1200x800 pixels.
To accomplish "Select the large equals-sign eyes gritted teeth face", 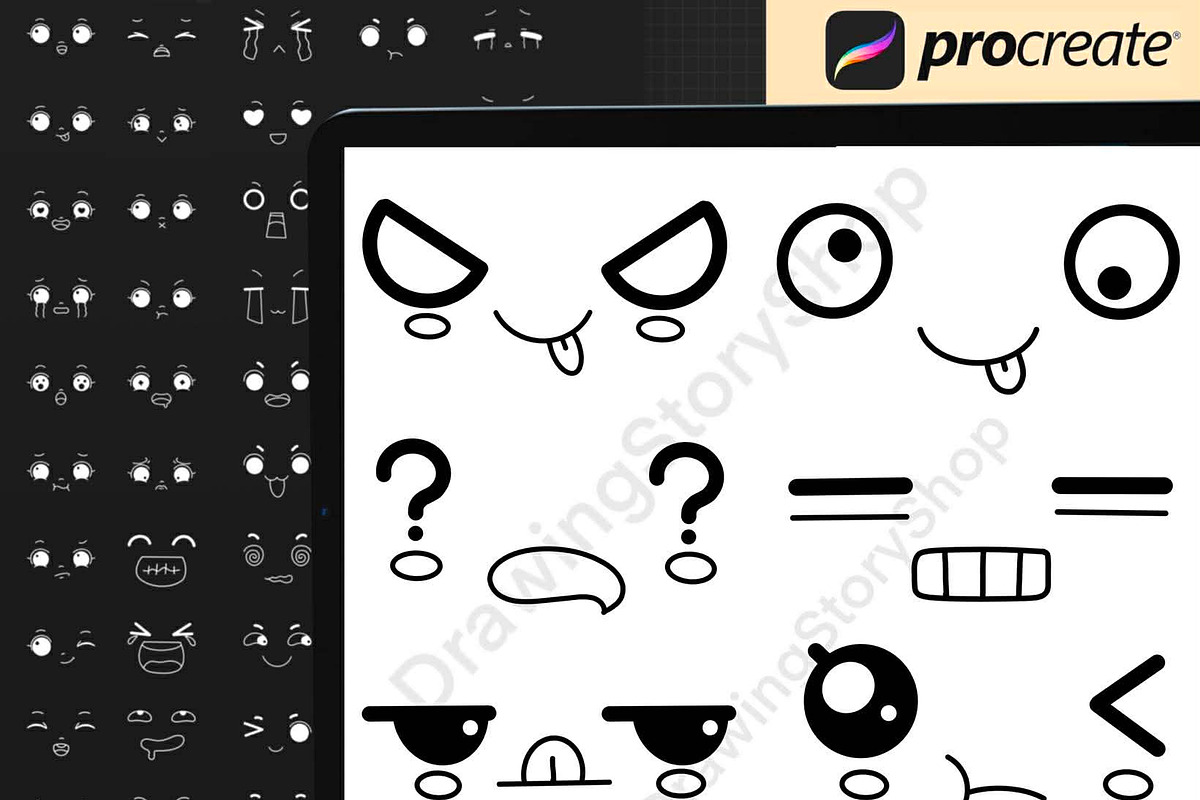I will [980, 538].
